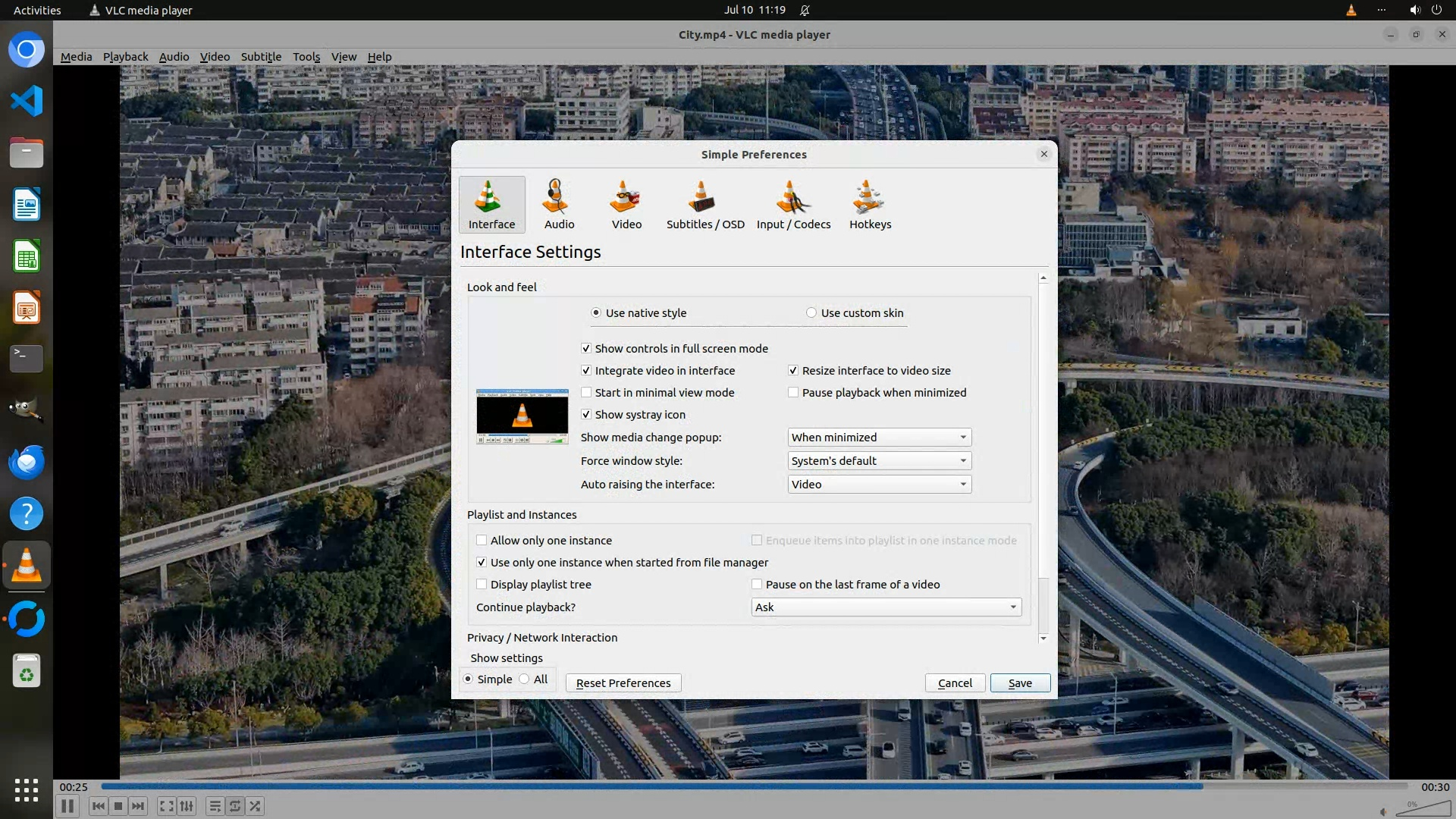The width and height of the screenshot is (1456, 819).
Task: Click the Reset Preferences button
Action: pos(623,683)
